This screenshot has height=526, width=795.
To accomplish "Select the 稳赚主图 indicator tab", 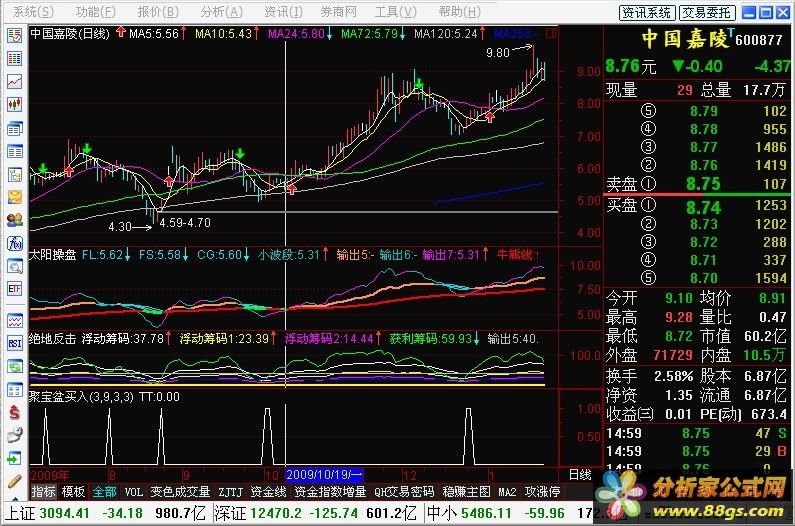I will pos(466,492).
